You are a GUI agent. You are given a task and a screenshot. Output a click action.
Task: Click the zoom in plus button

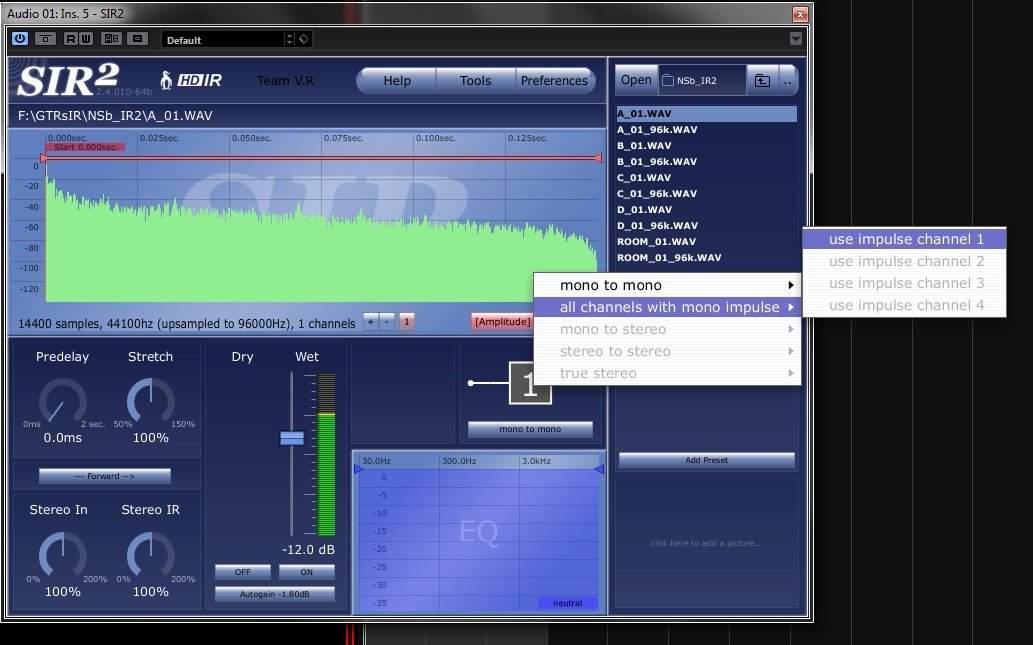(370, 321)
